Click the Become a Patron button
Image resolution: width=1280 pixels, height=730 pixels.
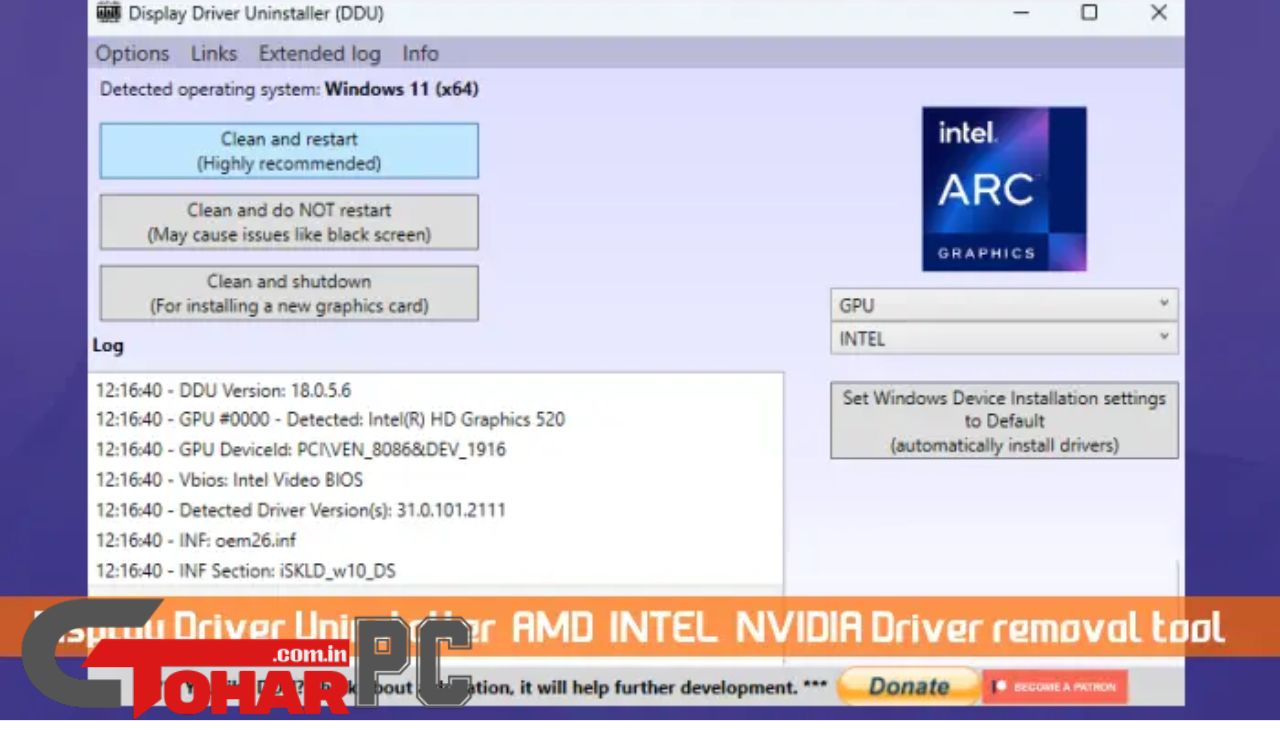click(1055, 687)
